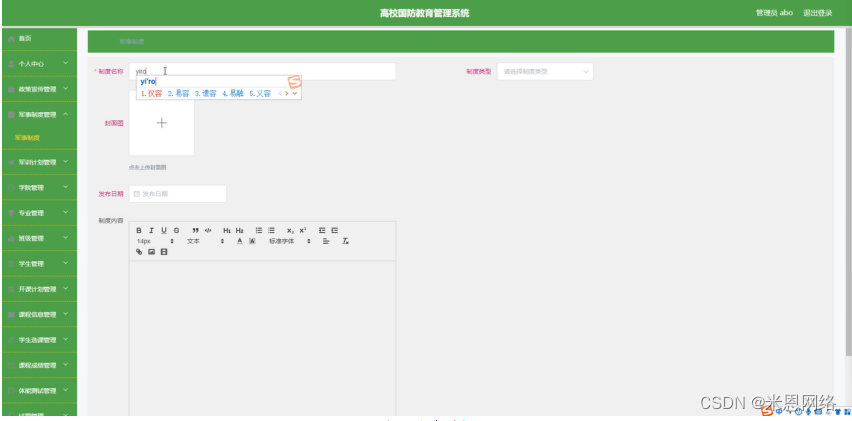Screen dimensions: 852x421
Task: Expand 课程信息管理 sidebar menu
Action: pyautogui.click(x=39, y=315)
